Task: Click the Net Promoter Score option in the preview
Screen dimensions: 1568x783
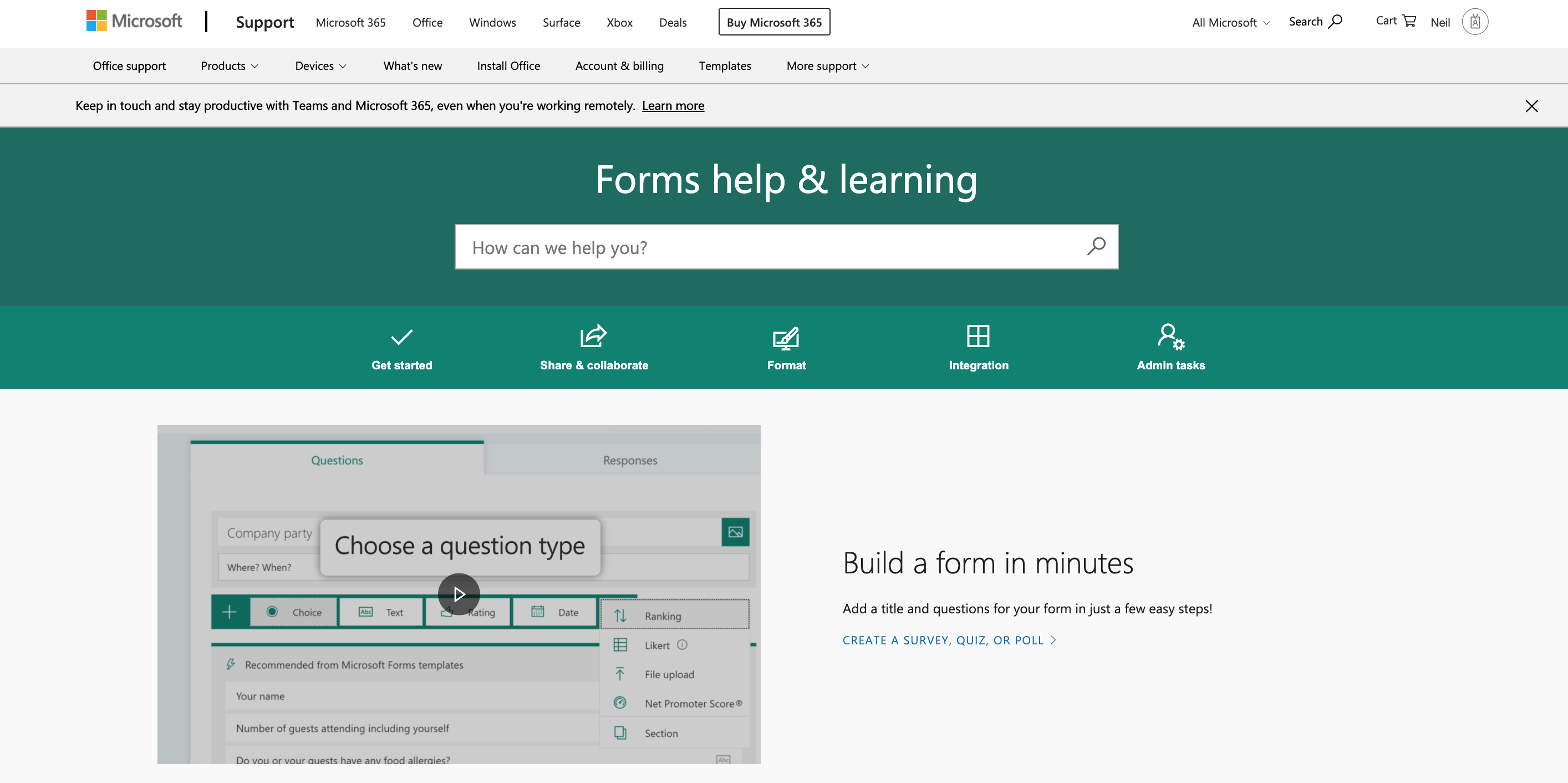Action: point(674,703)
